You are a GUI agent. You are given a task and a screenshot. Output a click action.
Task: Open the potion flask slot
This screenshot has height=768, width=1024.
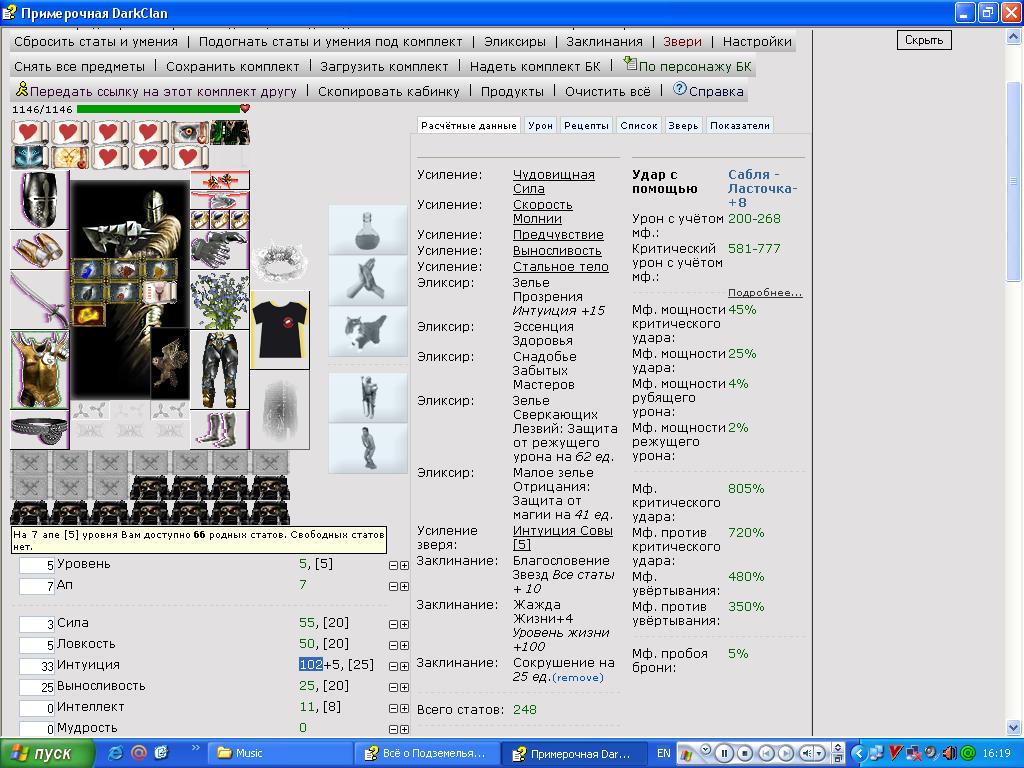pyautogui.click(x=368, y=230)
